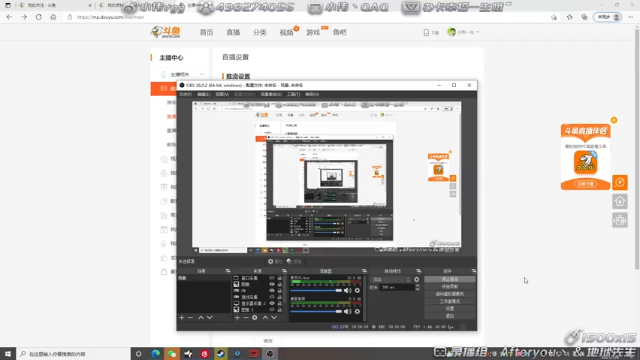640x360 pixels.
Task: Add a new scene with plus icon in Scenes dock
Action: click(182, 318)
